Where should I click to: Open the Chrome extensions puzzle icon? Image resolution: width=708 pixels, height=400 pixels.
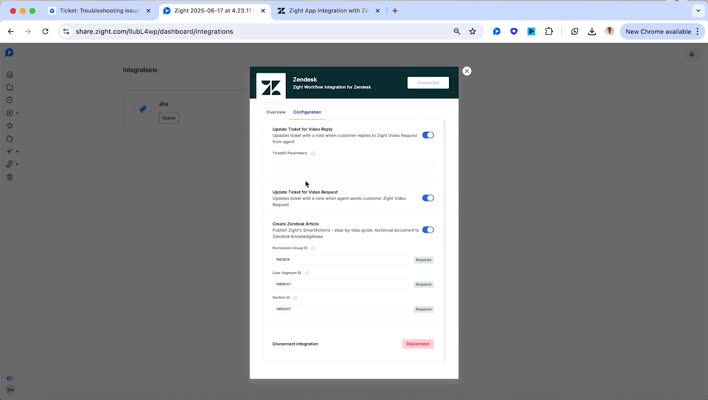coord(549,32)
